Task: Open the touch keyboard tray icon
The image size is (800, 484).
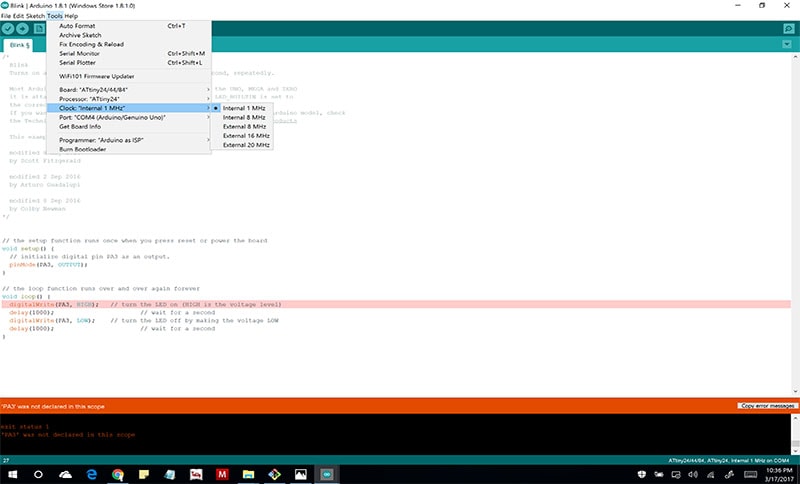Action: click(751, 474)
